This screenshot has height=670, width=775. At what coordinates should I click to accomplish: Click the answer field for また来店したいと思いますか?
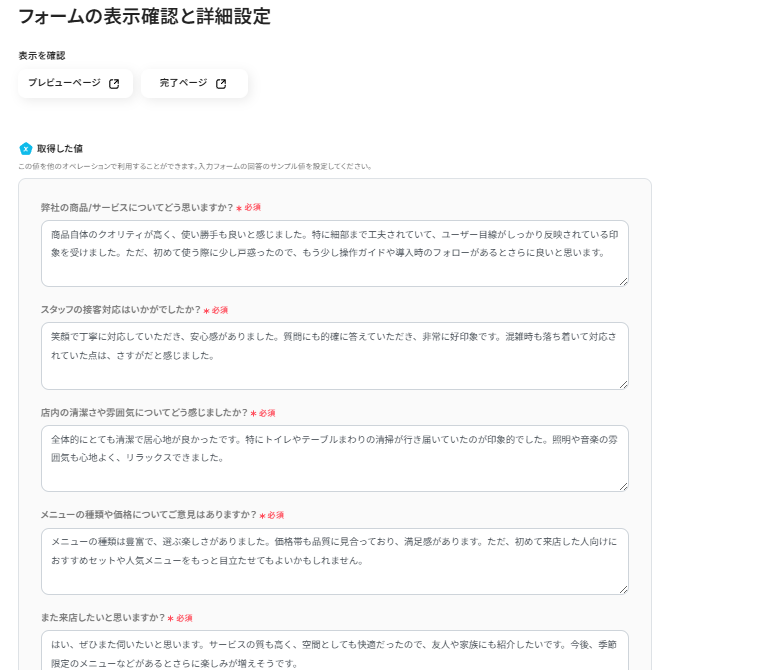tap(335, 650)
